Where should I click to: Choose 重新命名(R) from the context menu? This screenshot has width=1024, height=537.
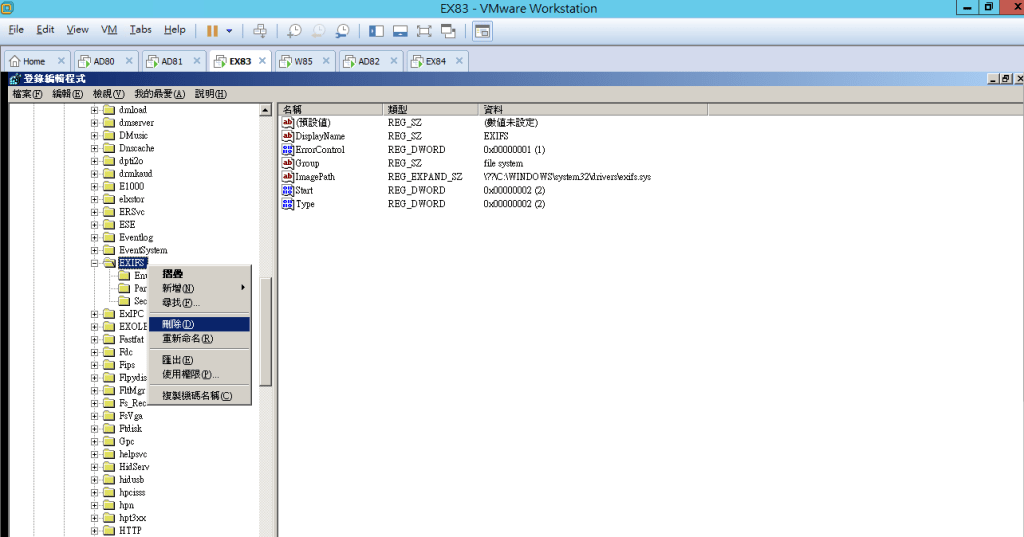coord(187,339)
